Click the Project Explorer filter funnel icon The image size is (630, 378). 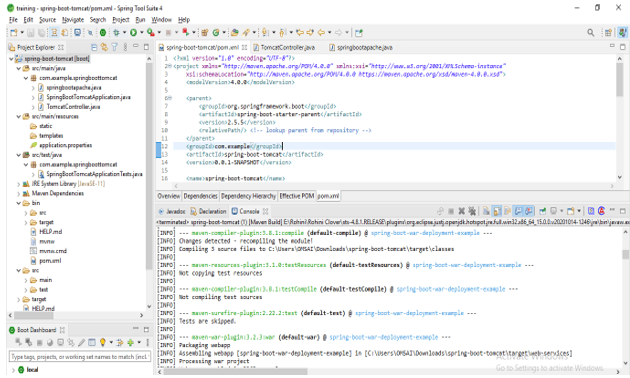115,47
